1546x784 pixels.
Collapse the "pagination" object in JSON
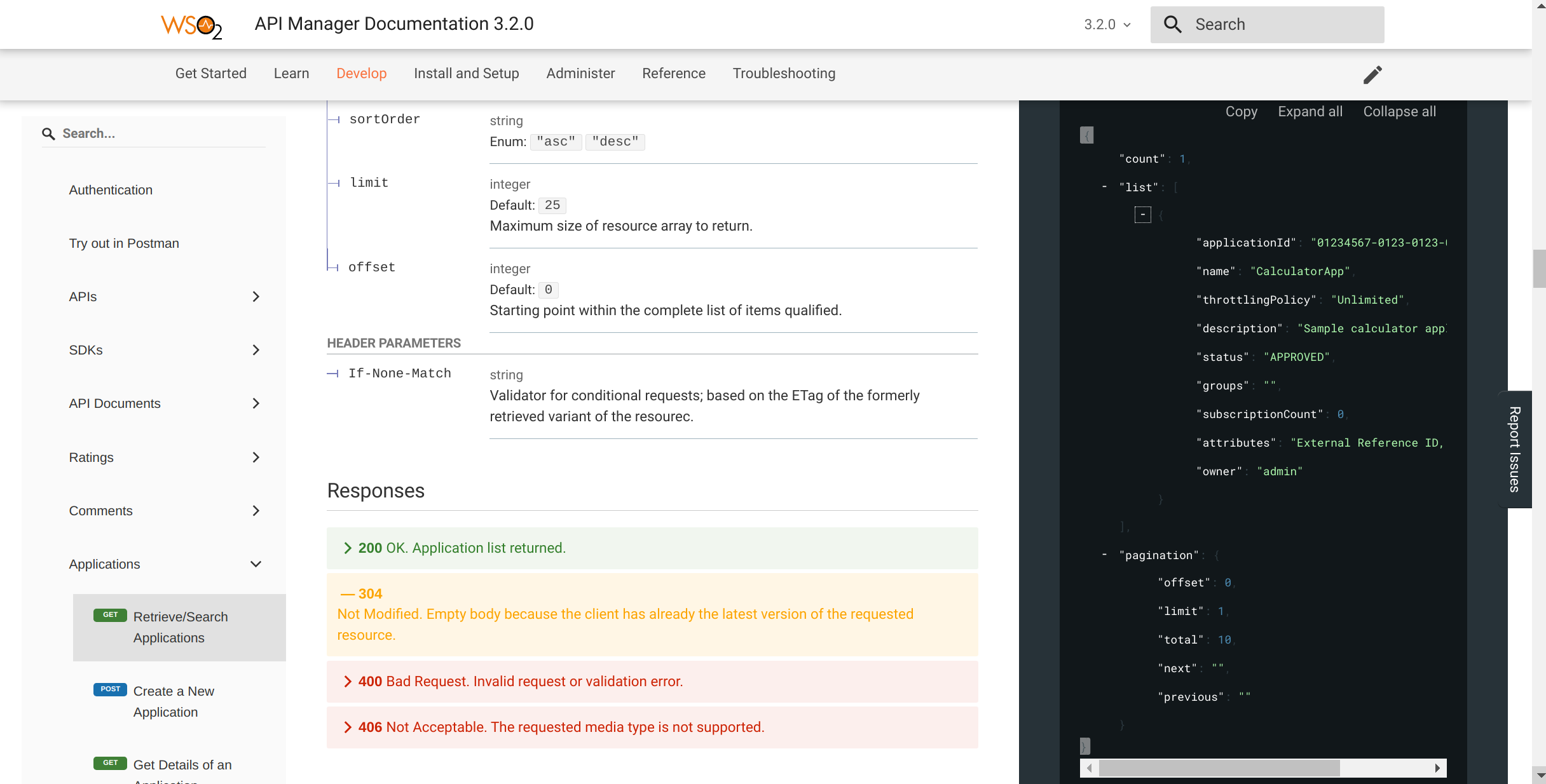pyautogui.click(x=1105, y=555)
